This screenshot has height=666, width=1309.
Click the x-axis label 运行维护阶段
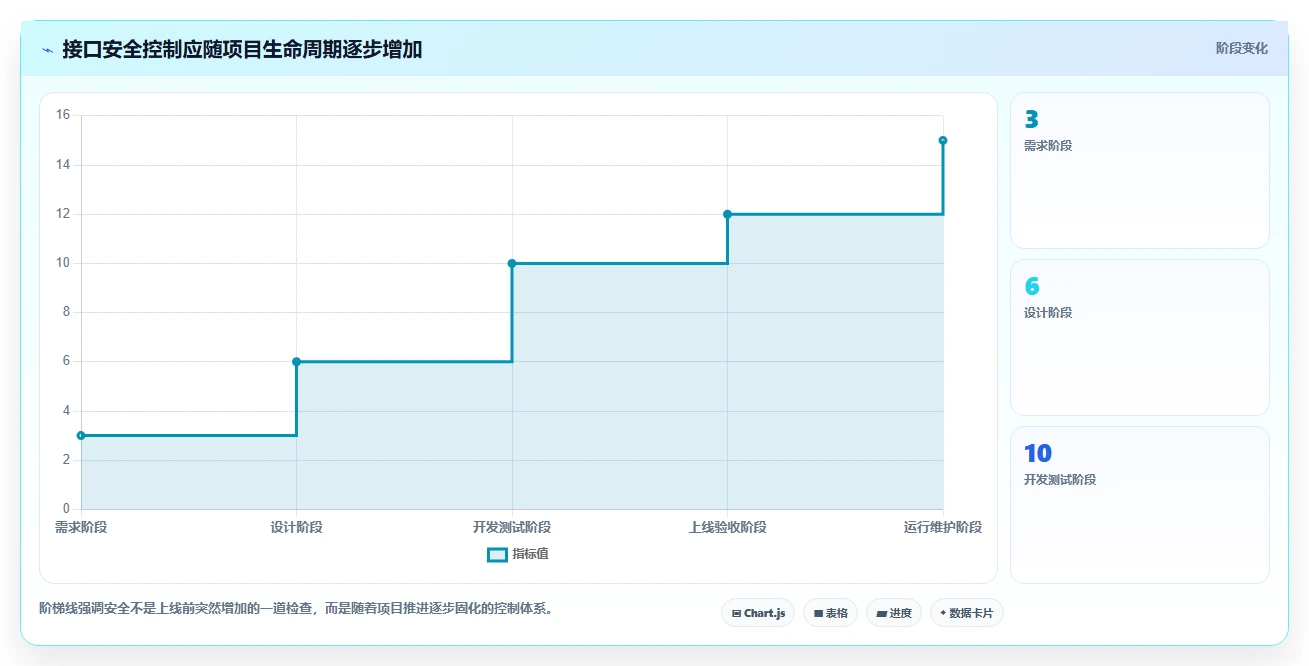click(943, 527)
